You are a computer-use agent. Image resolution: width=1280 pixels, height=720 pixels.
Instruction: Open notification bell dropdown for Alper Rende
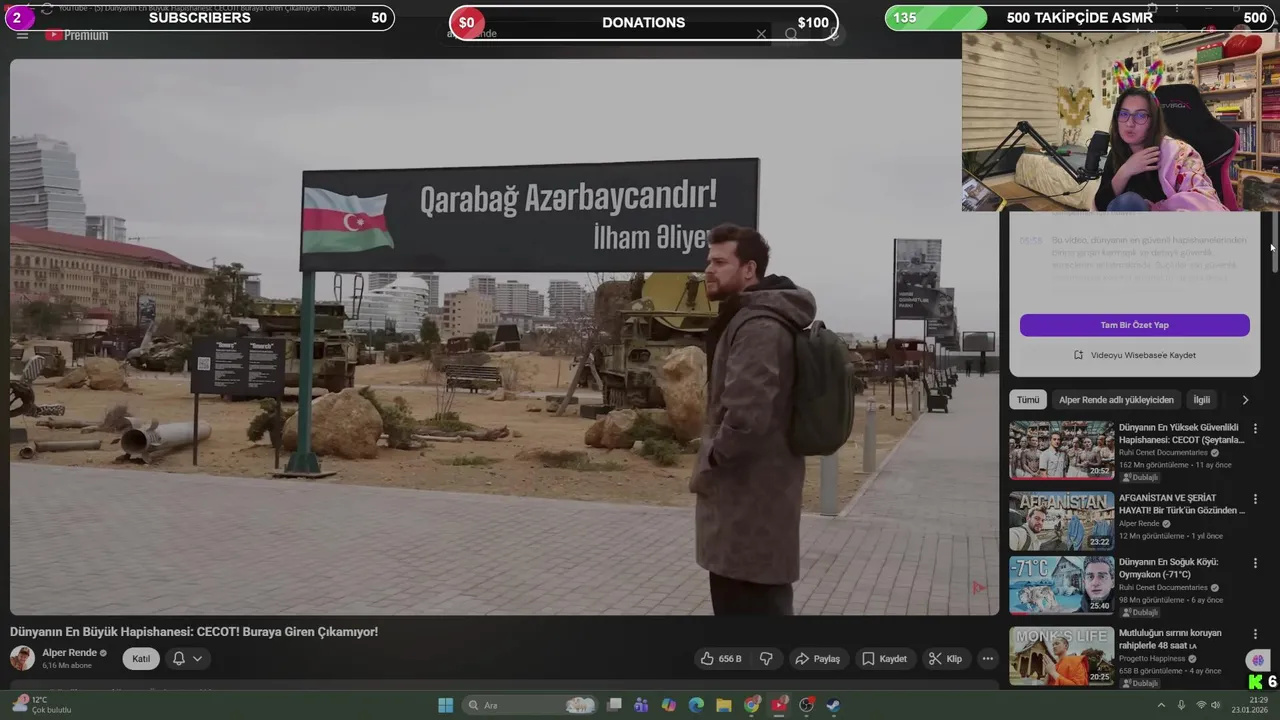pos(187,658)
